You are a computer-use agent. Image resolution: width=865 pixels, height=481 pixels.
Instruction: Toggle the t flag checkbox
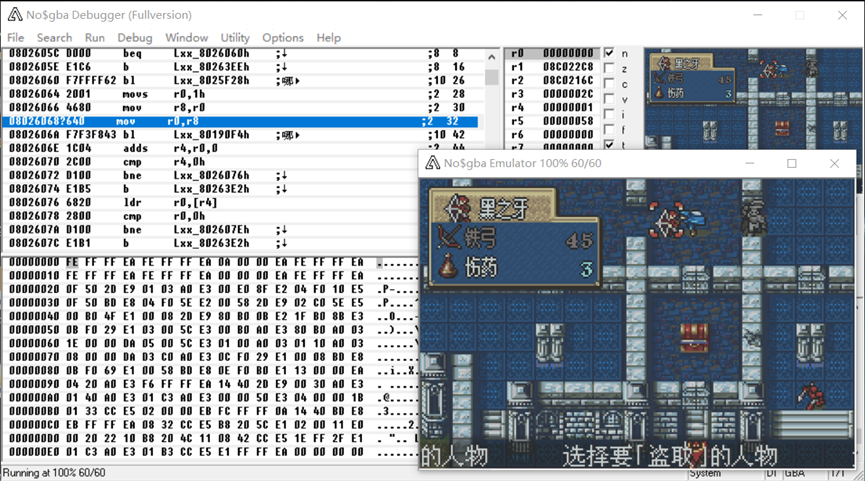[x=609, y=145]
